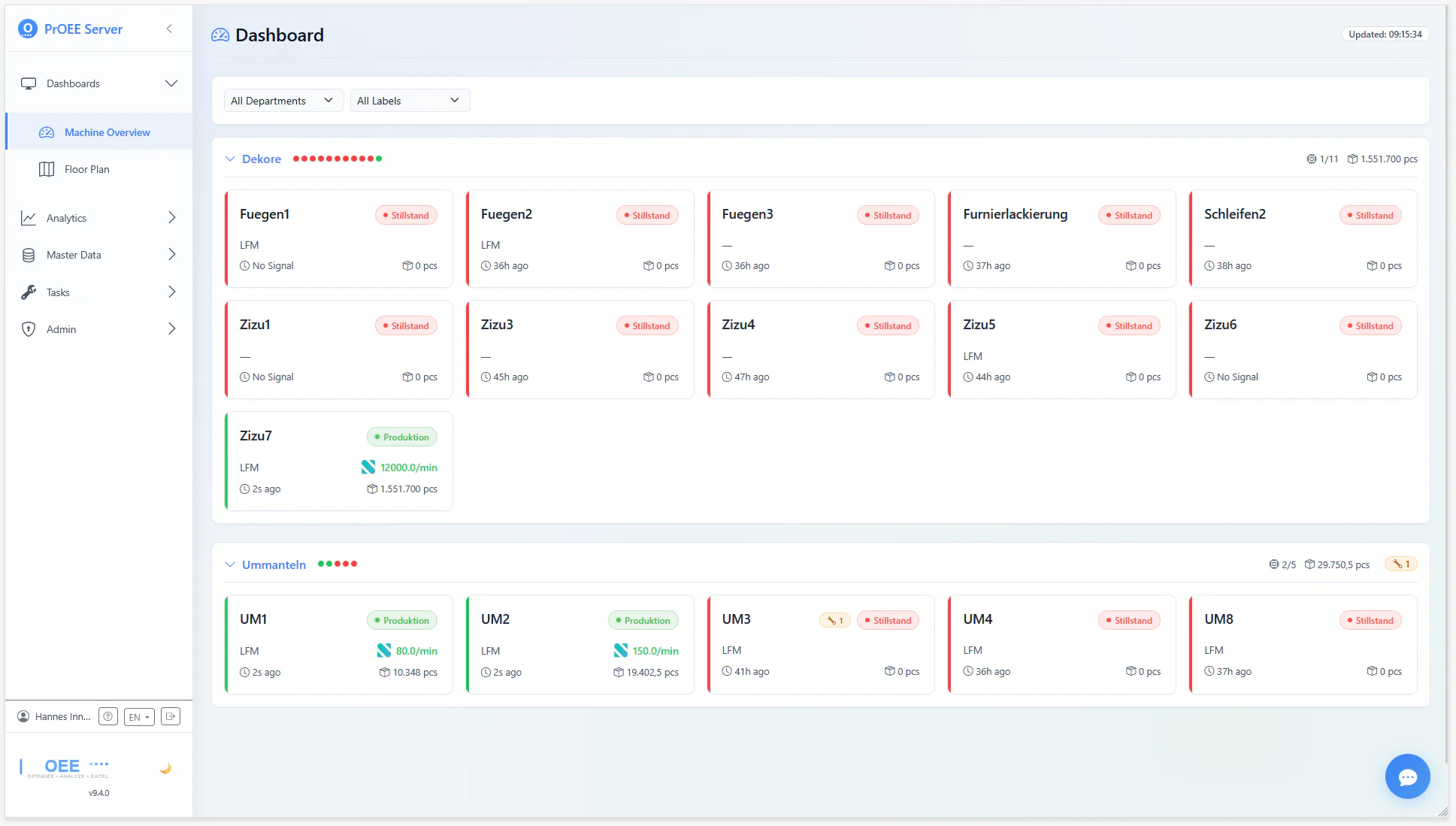This screenshot has width=1456, height=826.
Task: Select the Analytics chart icon
Action: coord(28,218)
